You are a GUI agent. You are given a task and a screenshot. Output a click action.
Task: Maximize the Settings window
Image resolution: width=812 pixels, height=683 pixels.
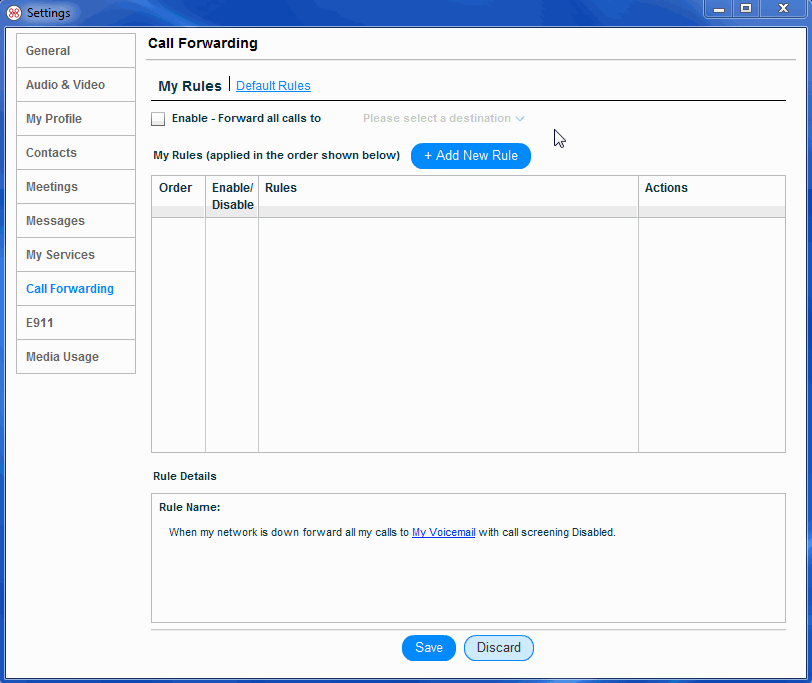click(746, 9)
